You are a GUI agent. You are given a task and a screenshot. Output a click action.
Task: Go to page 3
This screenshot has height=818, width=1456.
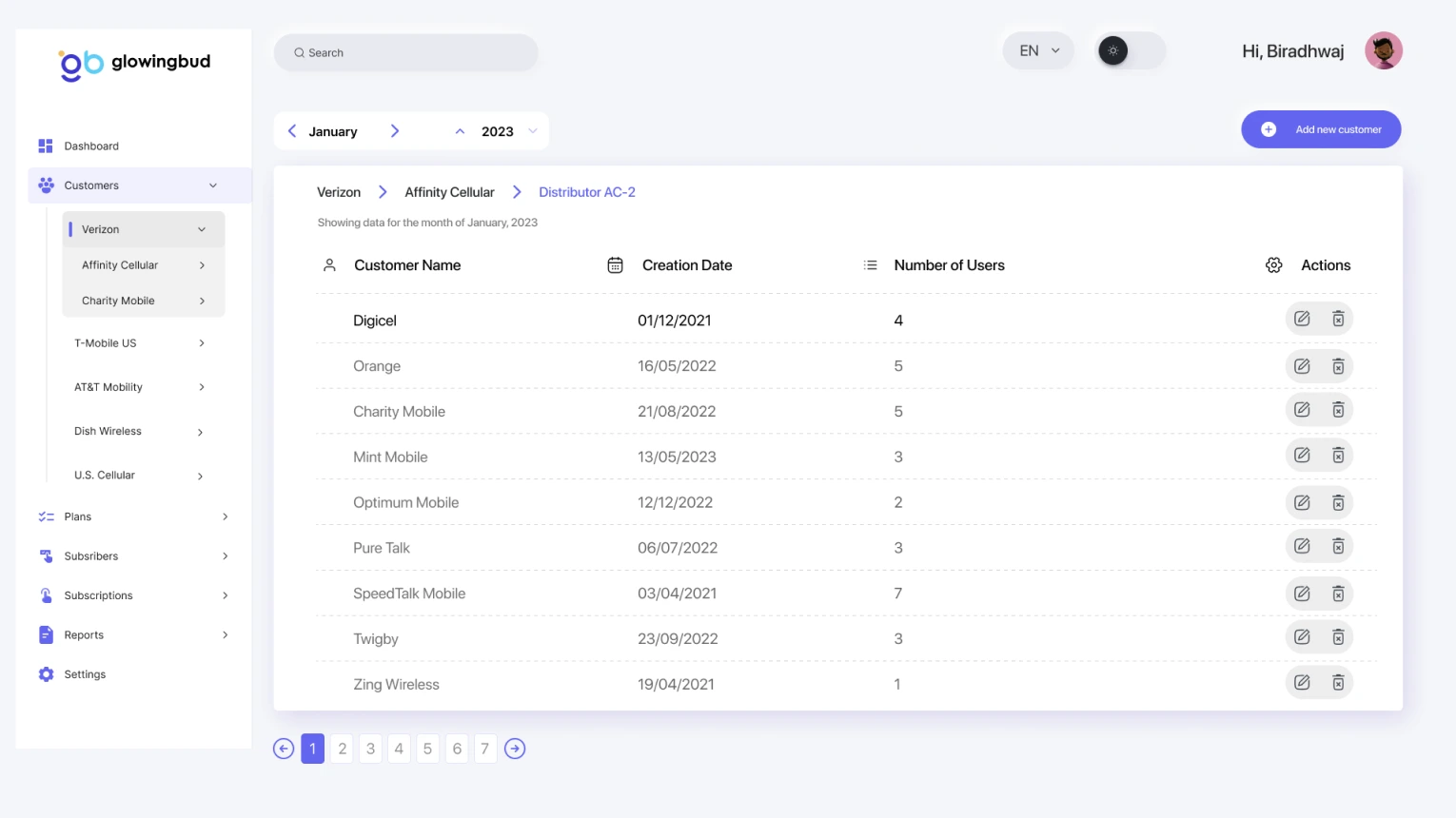point(370,749)
